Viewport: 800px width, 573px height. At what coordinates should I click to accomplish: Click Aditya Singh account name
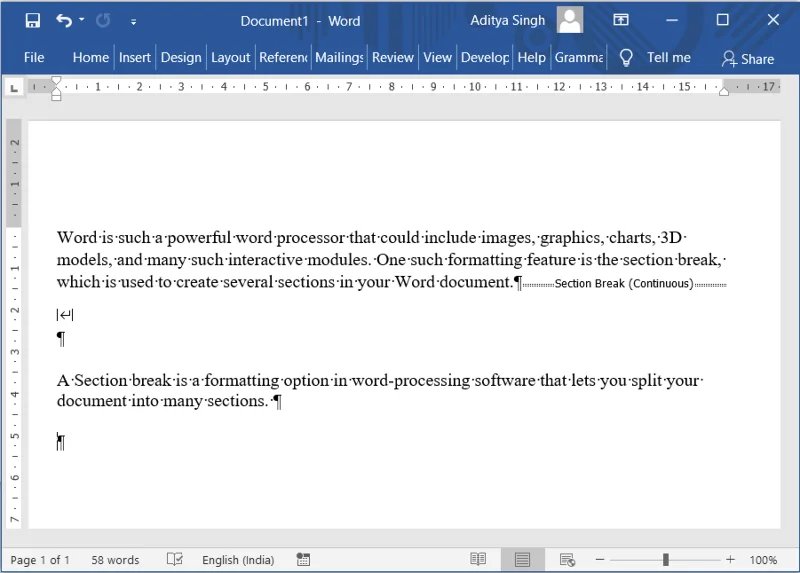pyautogui.click(x=507, y=20)
